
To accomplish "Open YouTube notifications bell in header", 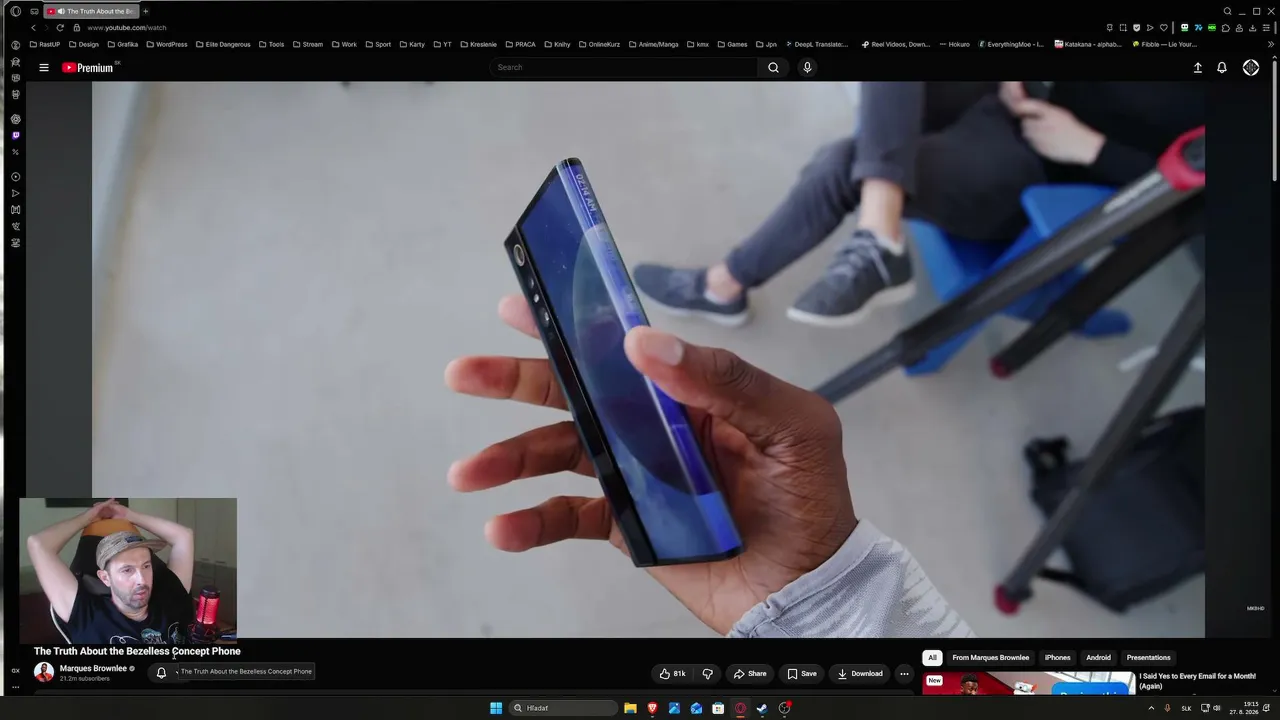I will pos(1222,68).
